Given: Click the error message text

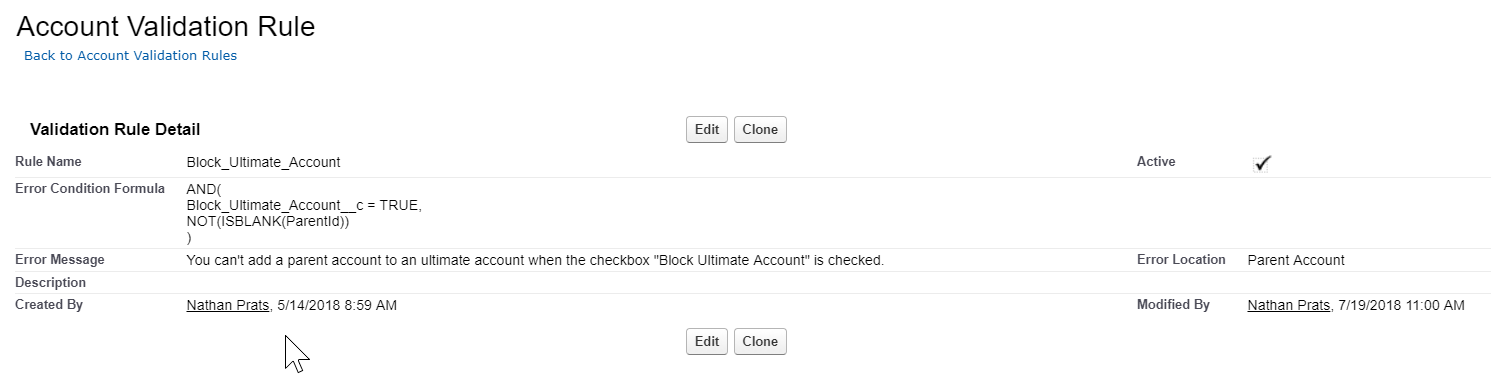Looking at the screenshot, I should pos(535,260).
